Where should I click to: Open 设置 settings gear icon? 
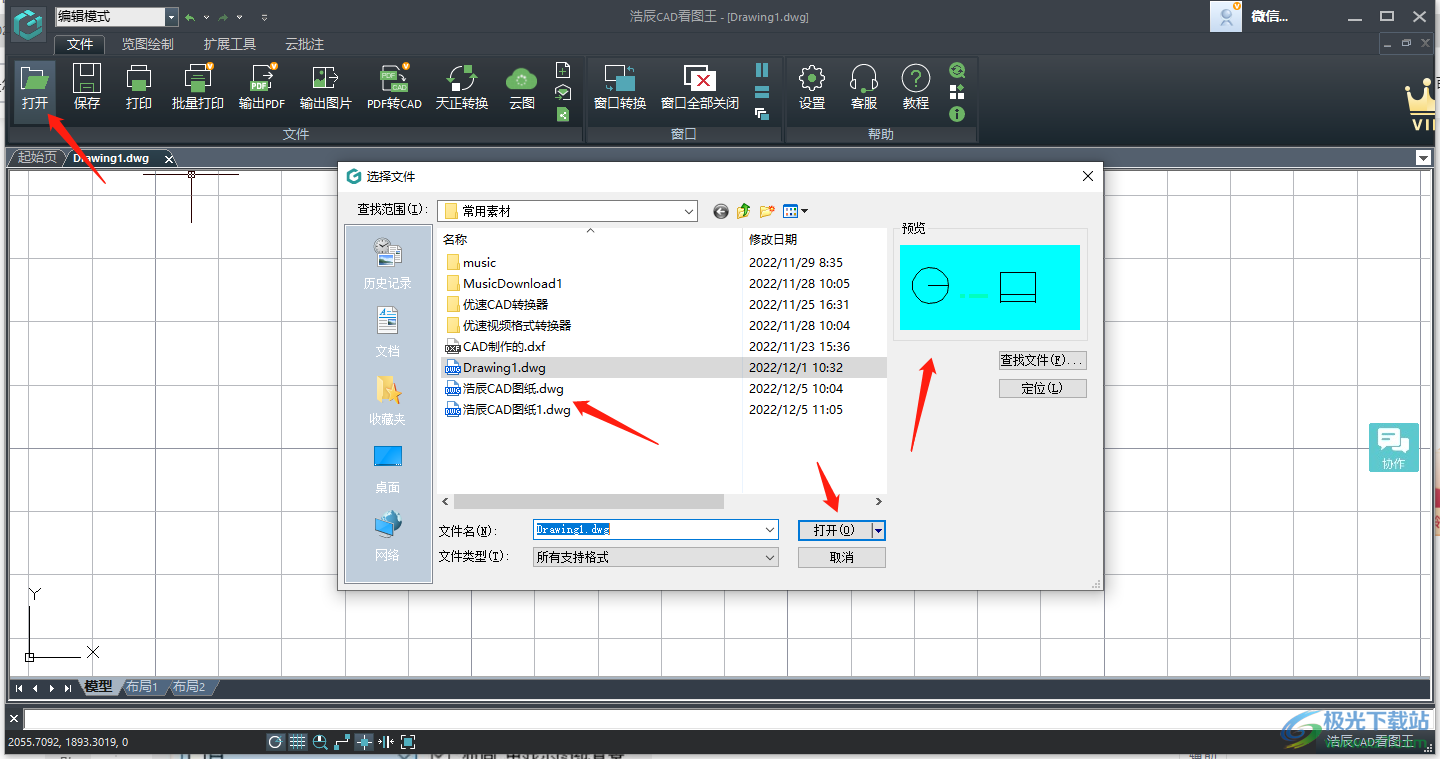(x=812, y=87)
